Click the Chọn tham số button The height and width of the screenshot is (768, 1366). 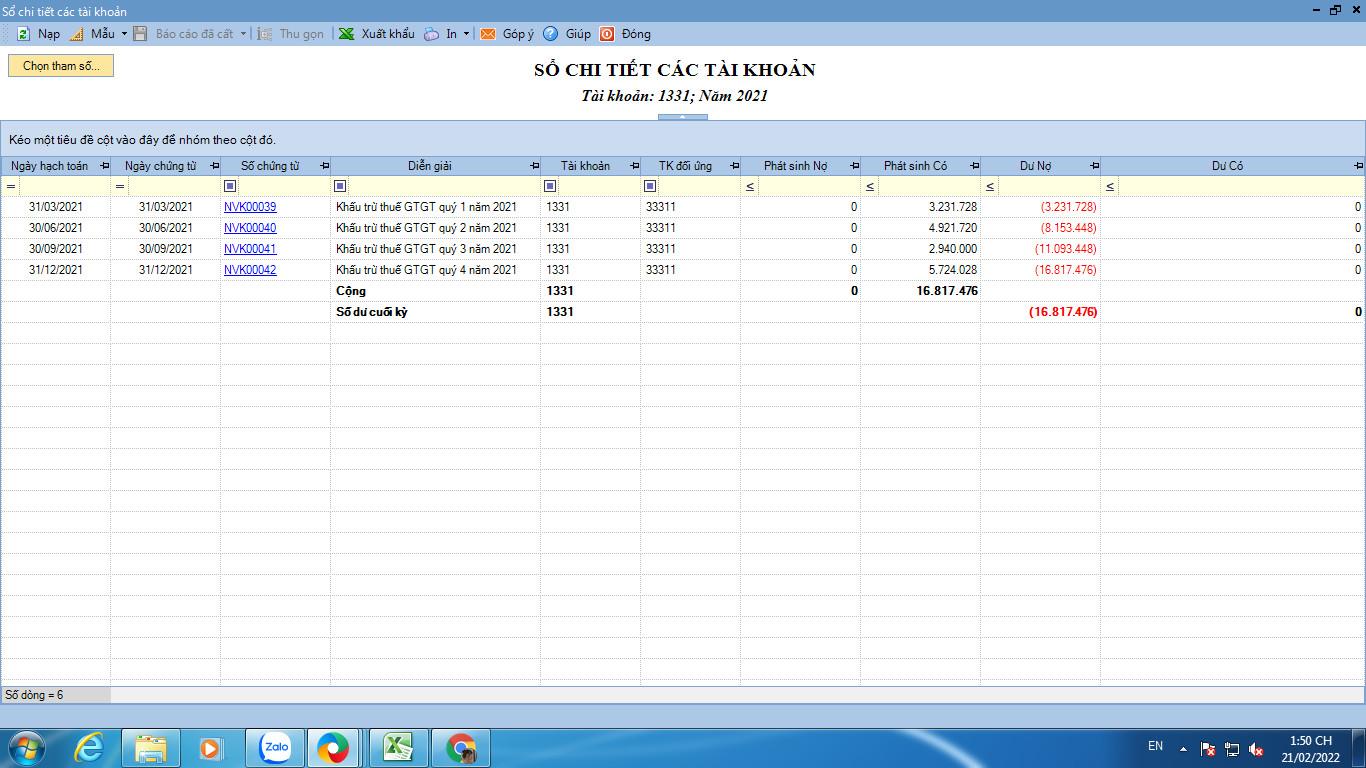point(61,66)
